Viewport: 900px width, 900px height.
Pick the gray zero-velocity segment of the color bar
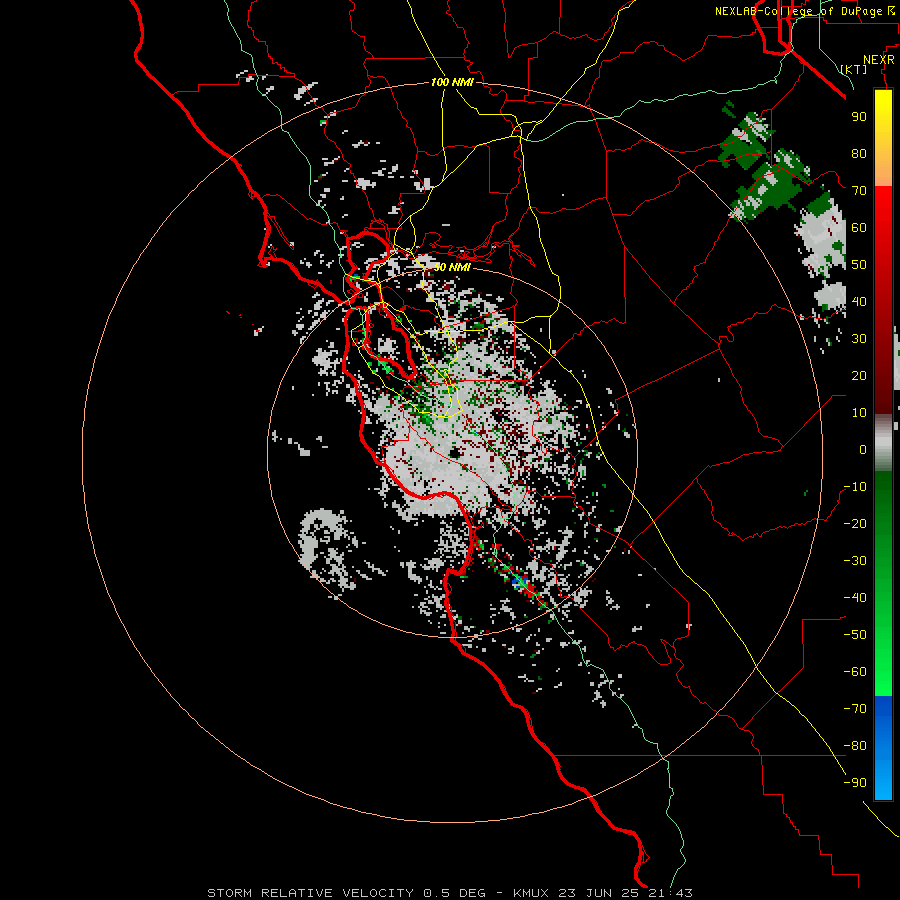pos(883,443)
